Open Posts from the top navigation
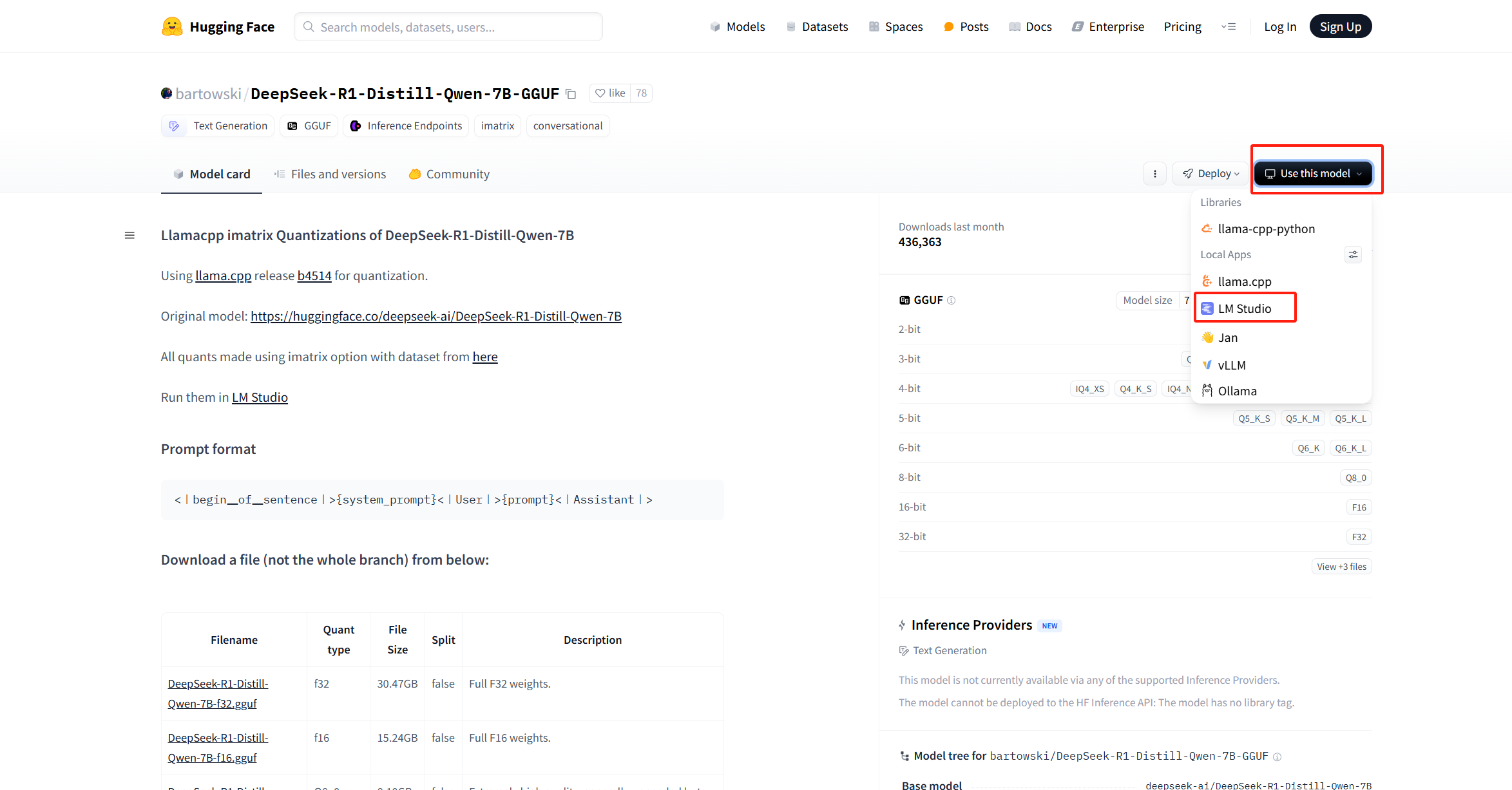The width and height of the screenshot is (1512, 790). (x=966, y=26)
